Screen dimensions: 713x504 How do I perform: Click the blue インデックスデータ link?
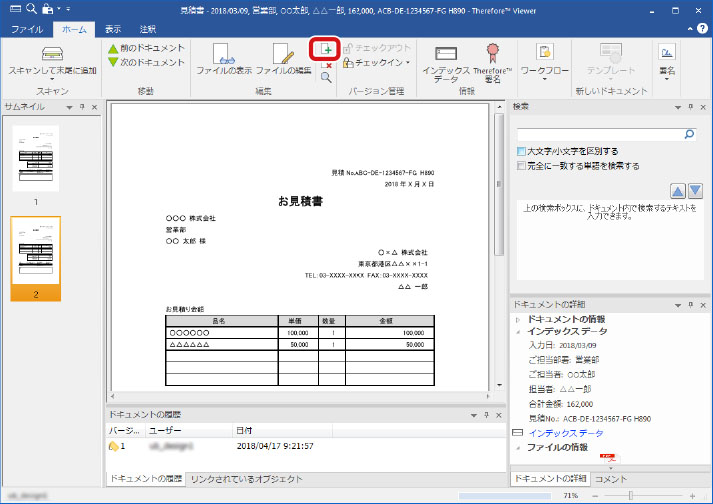[x=565, y=433]
